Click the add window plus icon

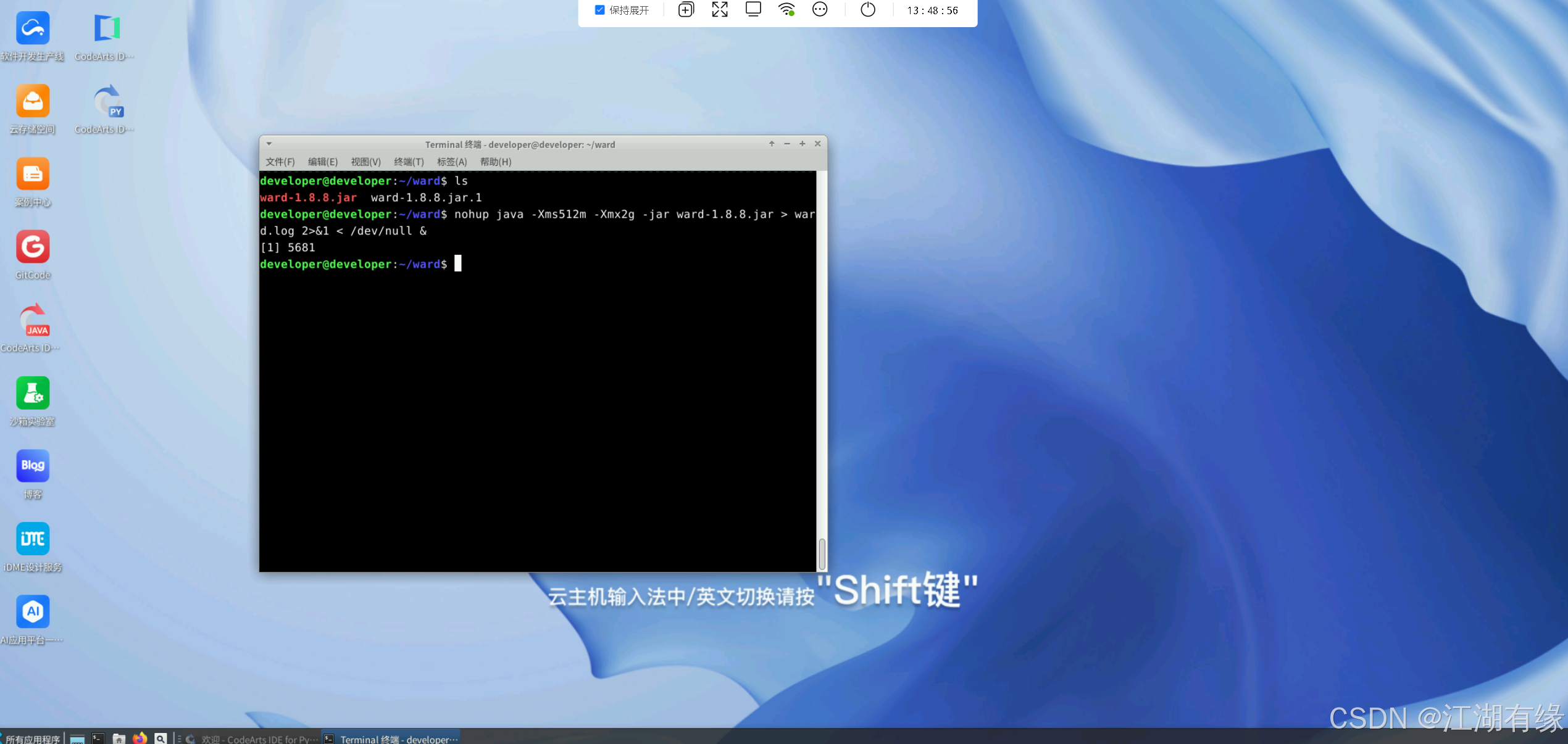point(686,10)
